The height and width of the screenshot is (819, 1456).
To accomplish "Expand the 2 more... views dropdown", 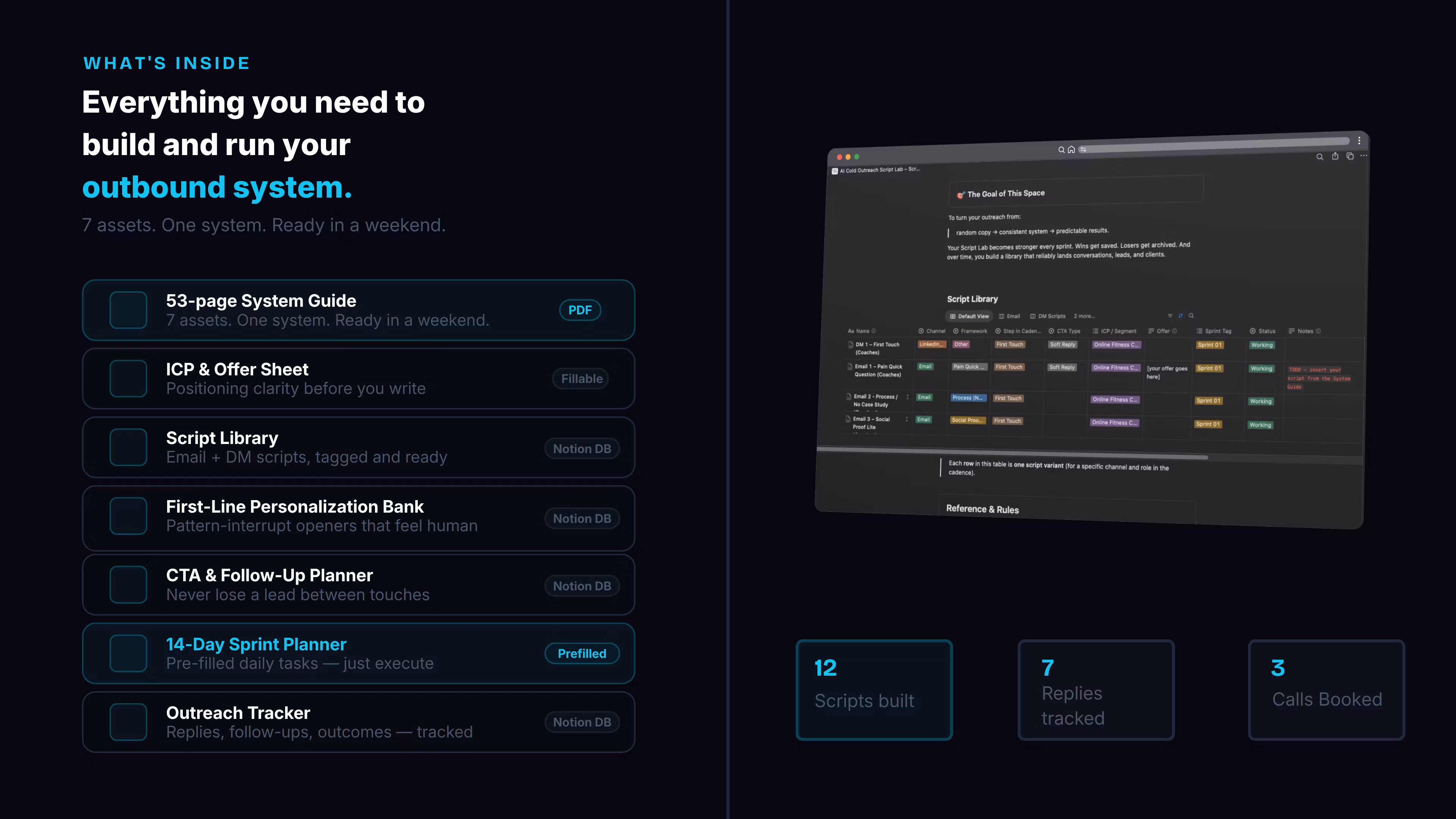I will click(x=1084, y=316).
